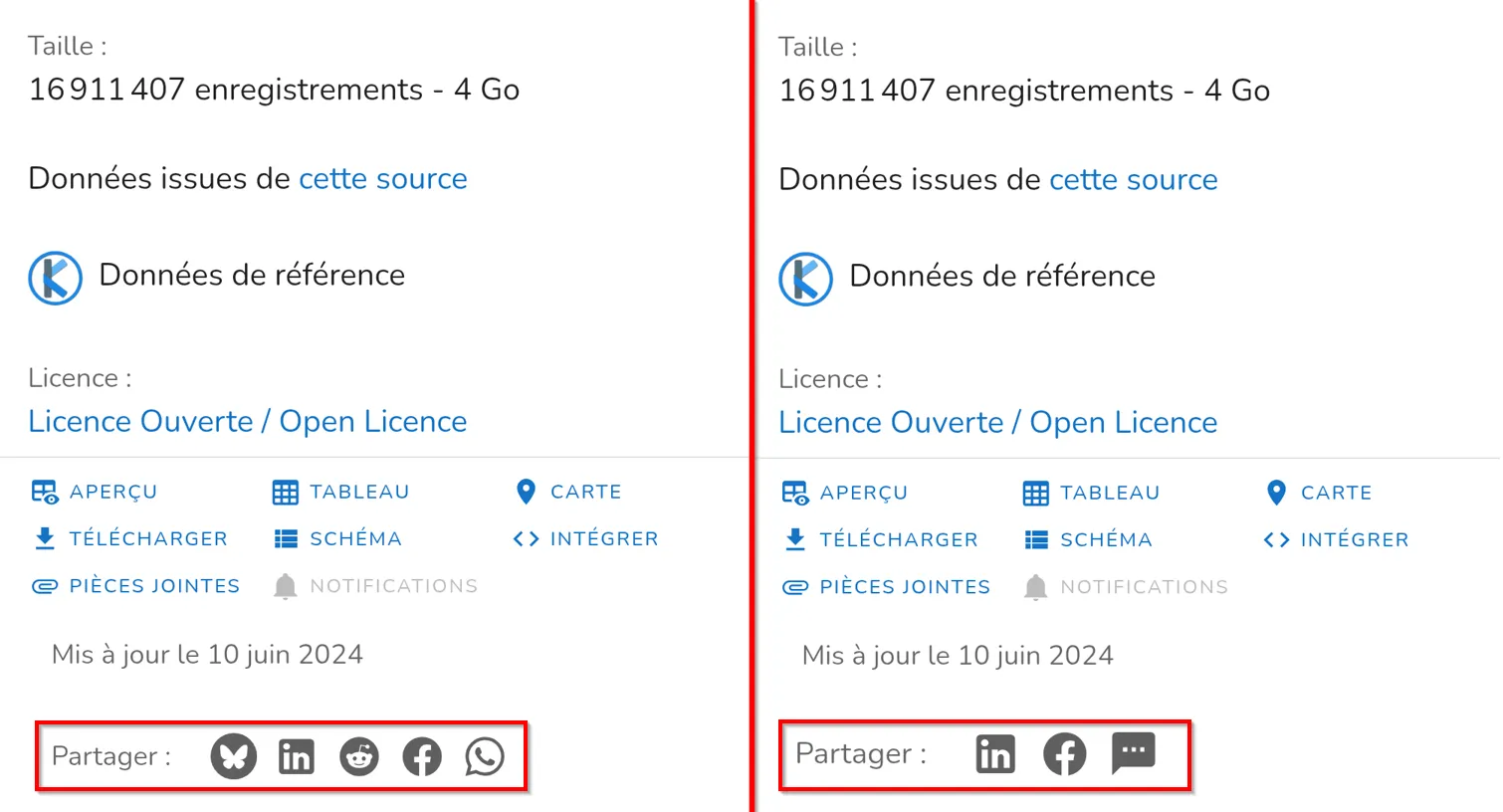Follow 'cette source' link in right panel
1503x812 pixels.
tap(1134, 179)
